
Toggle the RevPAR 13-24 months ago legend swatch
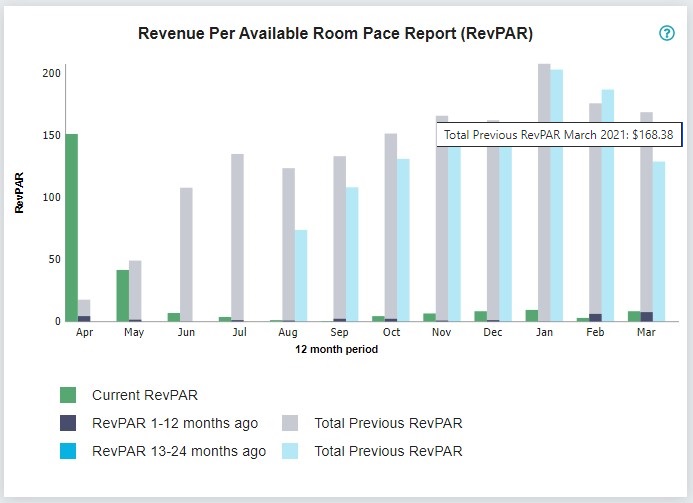[x=68, y=451]
